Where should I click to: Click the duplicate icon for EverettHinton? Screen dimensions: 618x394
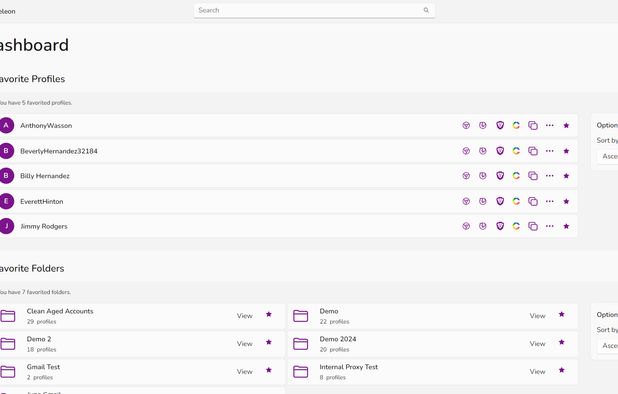(x=533, y=201)
